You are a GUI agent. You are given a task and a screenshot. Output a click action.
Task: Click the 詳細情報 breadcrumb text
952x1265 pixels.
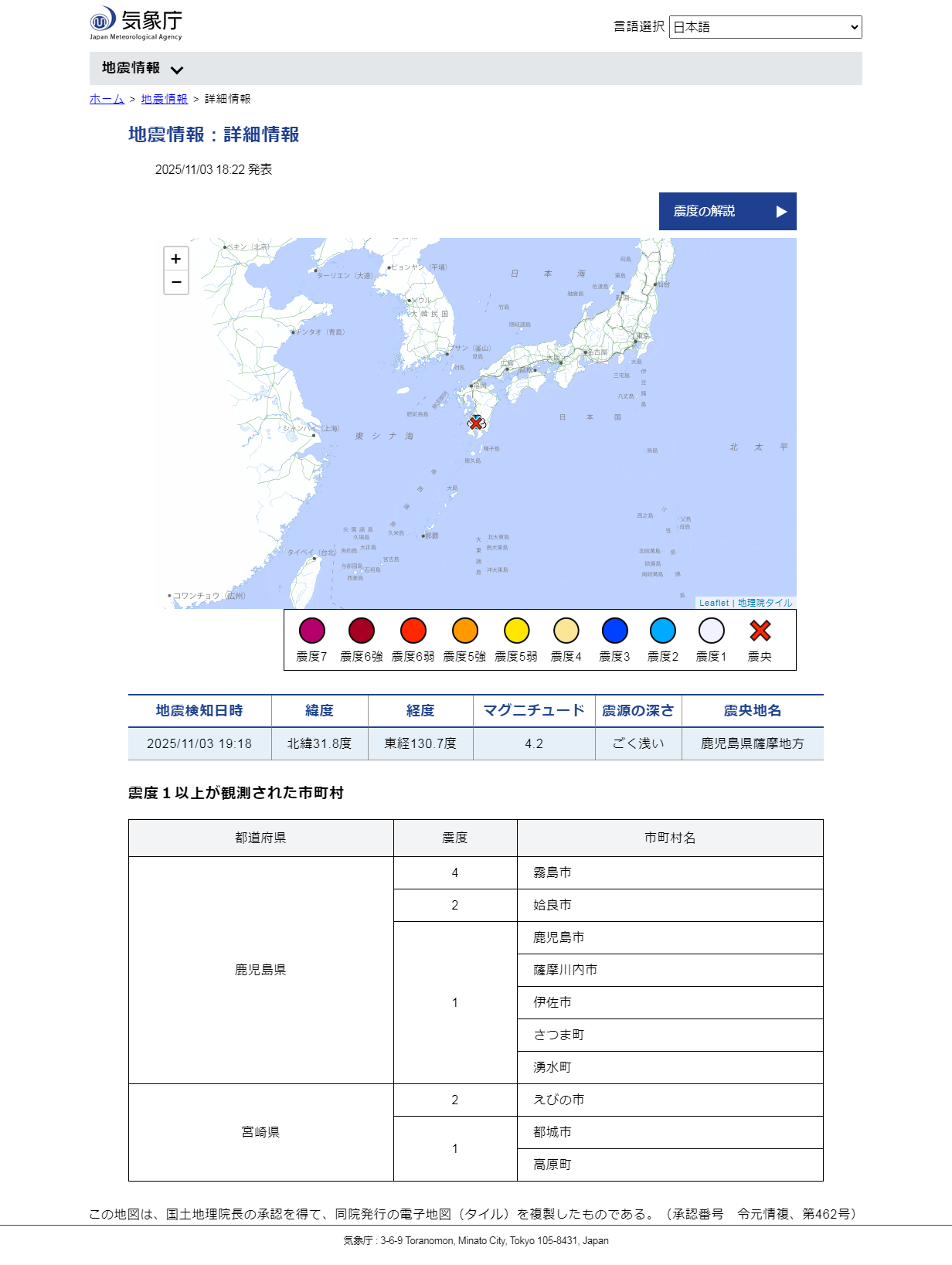click(x=228, y=99)
